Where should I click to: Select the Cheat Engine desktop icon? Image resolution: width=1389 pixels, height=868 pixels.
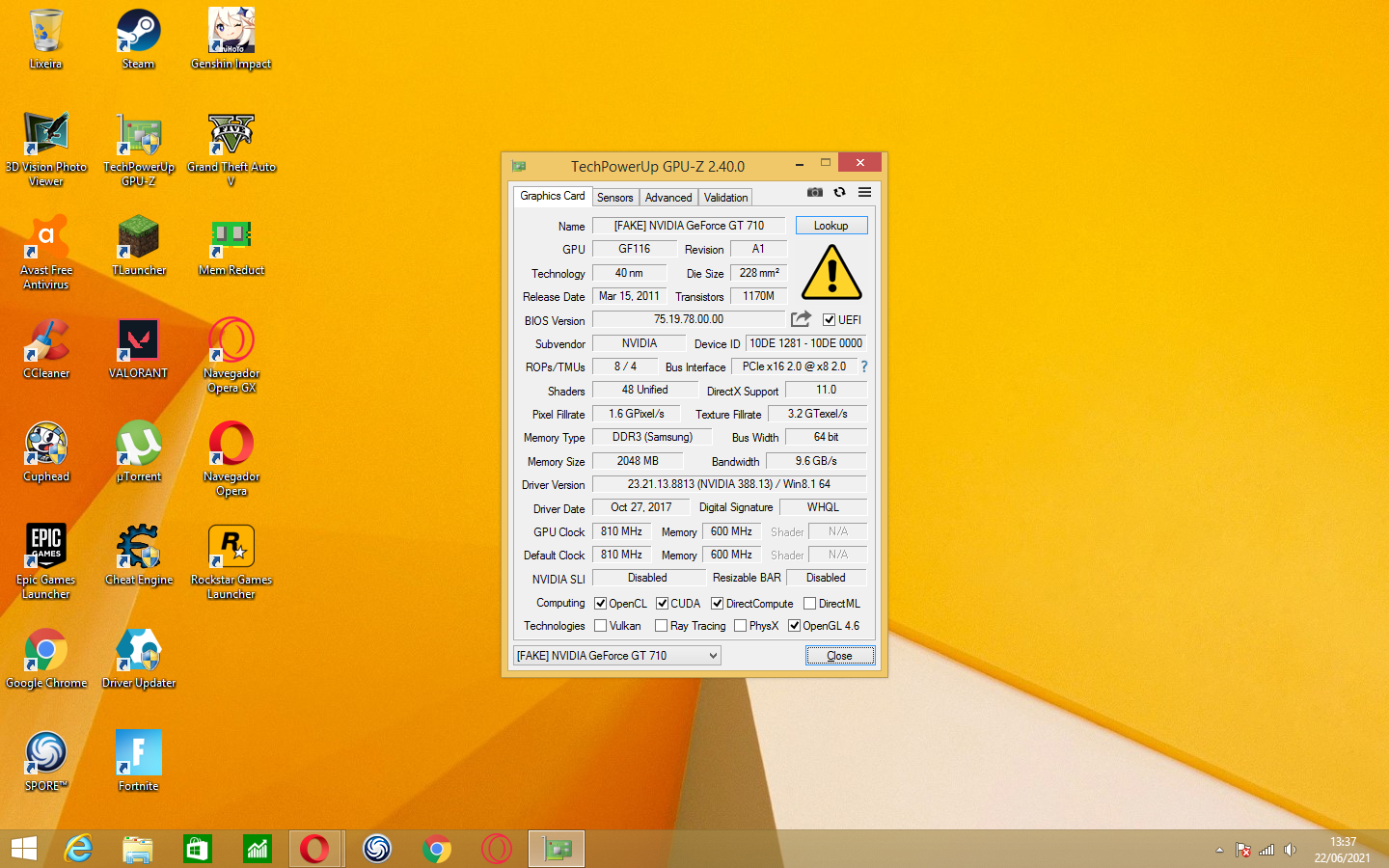pos(139,556)
